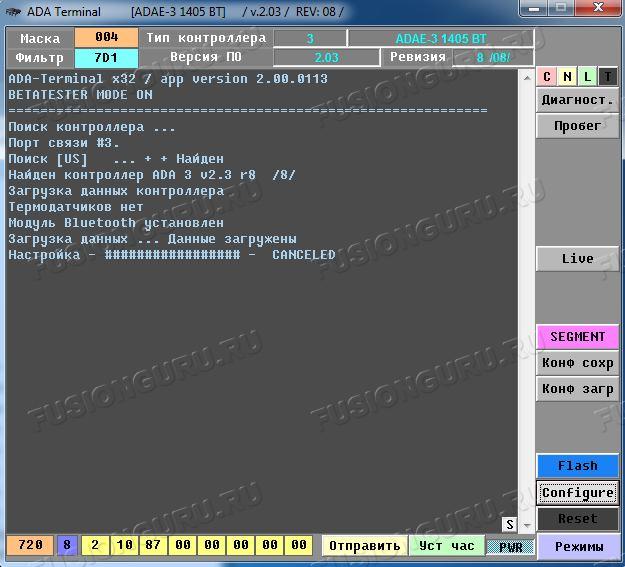Image resolution: width=625 pixels, height=567 pixels.
Task: Open the Пробег function
Action: (x=578, y=126)
